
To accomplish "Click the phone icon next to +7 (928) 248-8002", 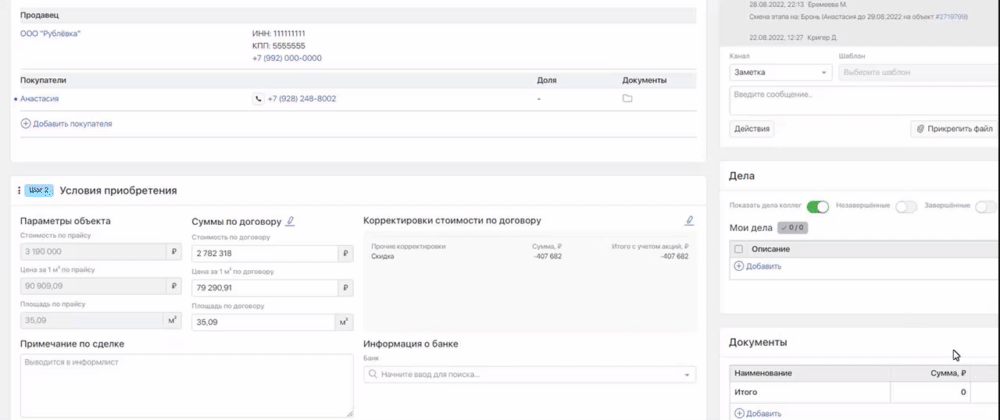I will click(258, 99).
